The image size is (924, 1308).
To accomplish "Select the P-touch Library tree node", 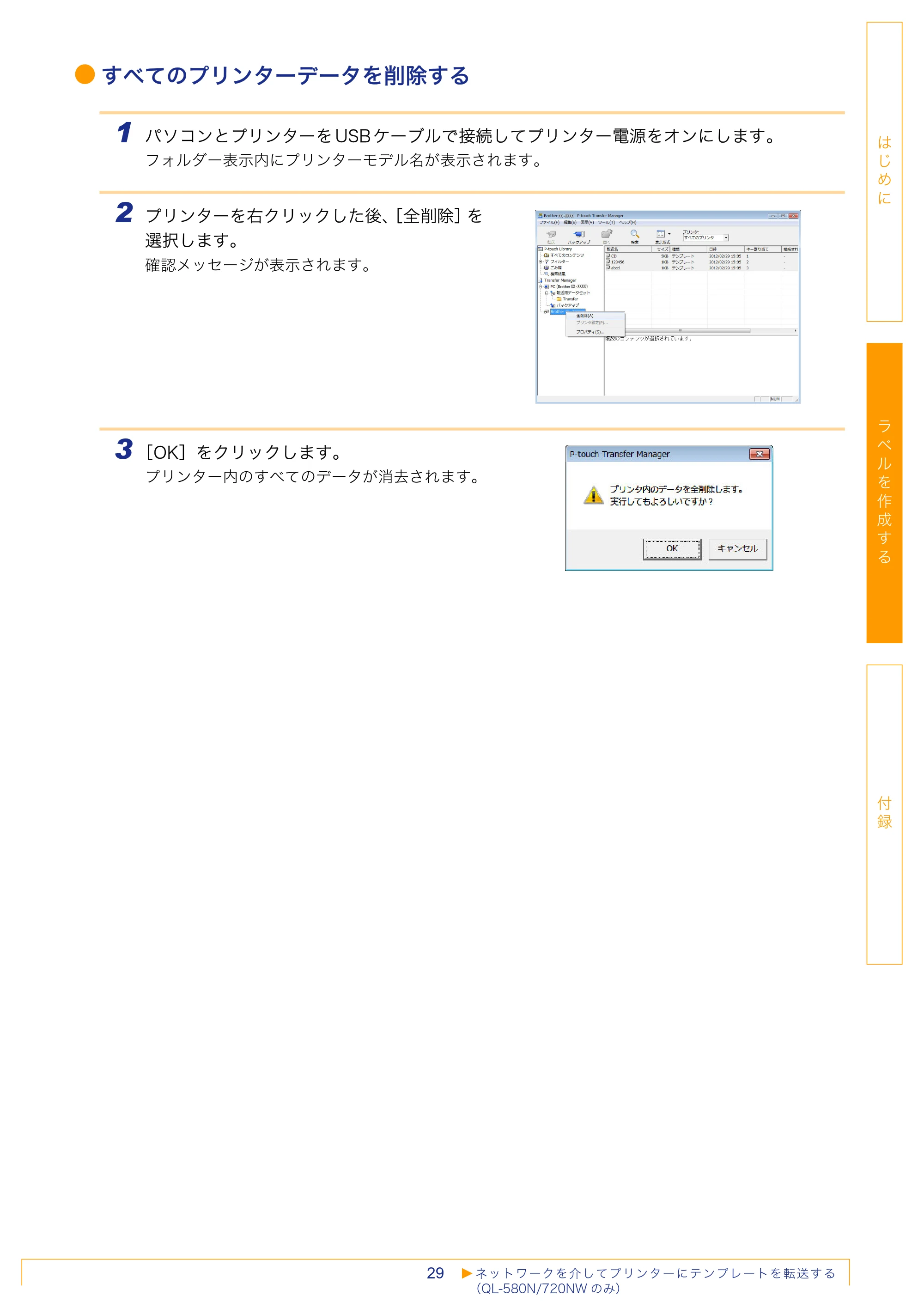I will coord(558,249).
